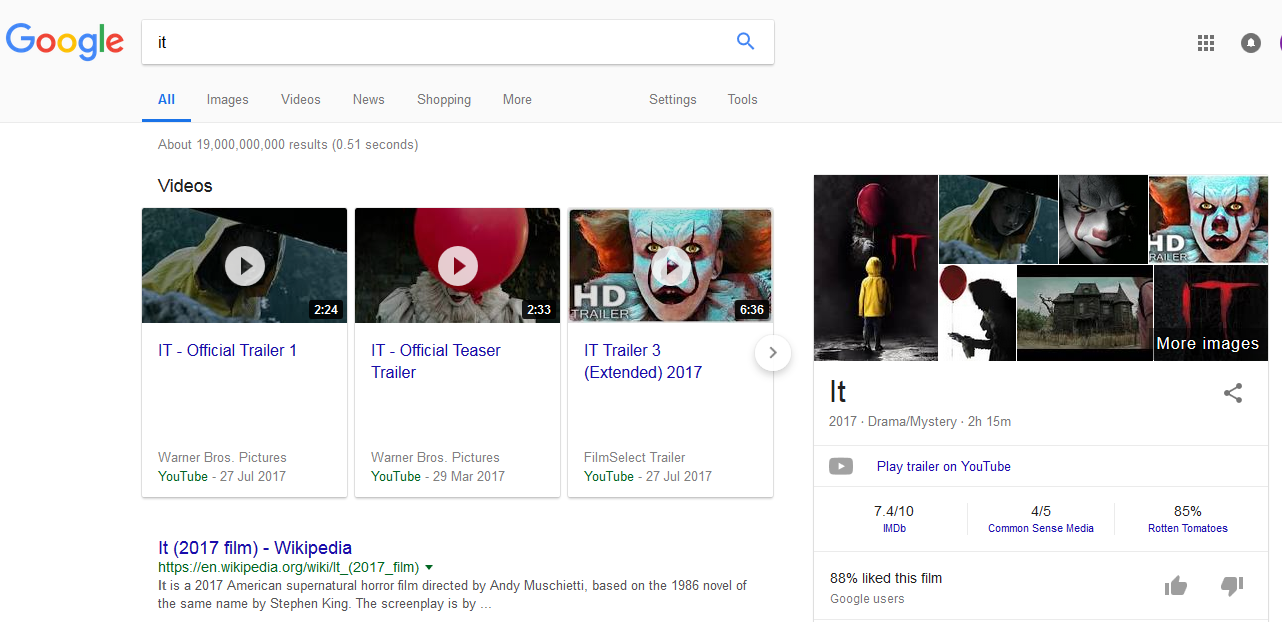
Task: Click the Google logo
Action: (x=65, y=42)
